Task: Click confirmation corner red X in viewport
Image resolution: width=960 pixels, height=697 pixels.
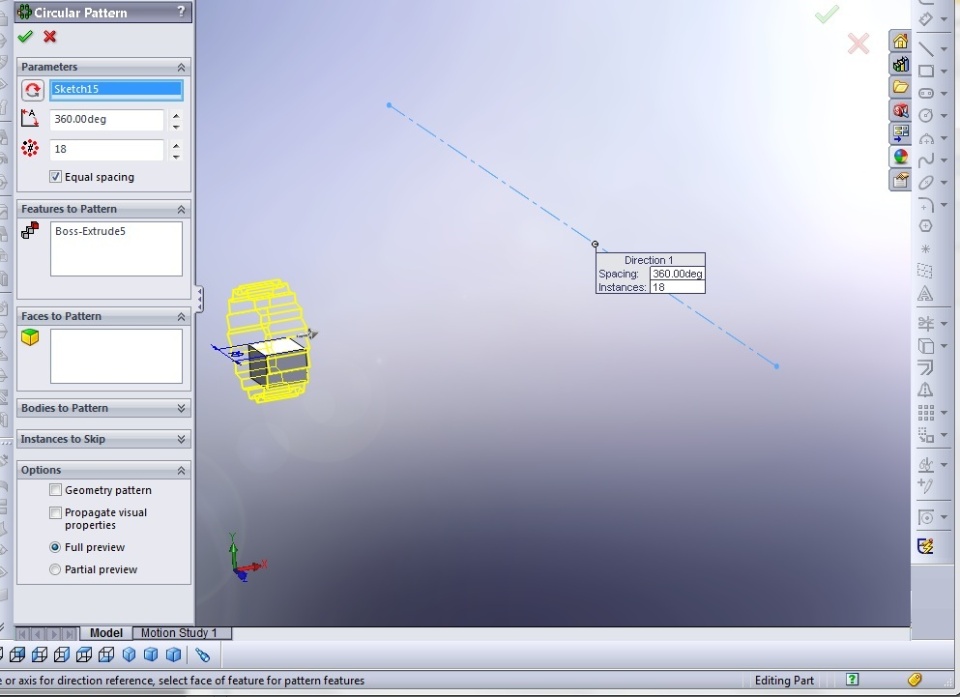Action: 858,43
